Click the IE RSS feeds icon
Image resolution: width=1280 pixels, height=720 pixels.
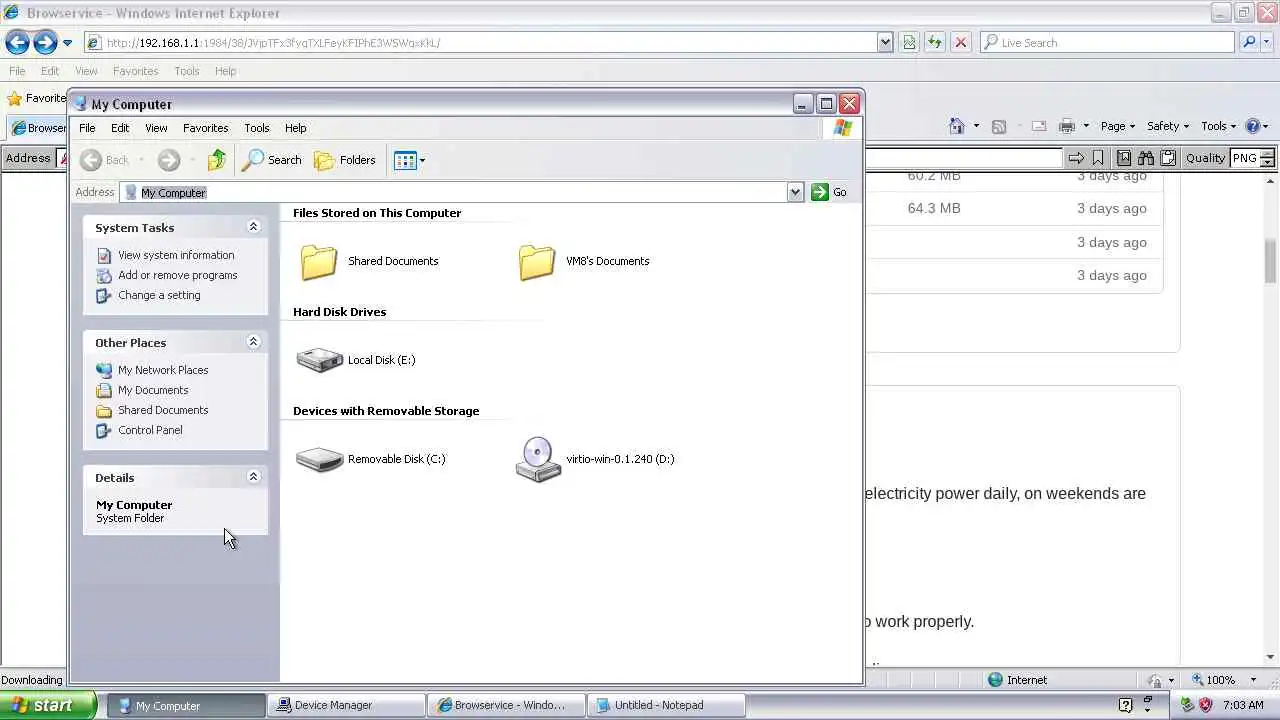[x=998, y=126]
